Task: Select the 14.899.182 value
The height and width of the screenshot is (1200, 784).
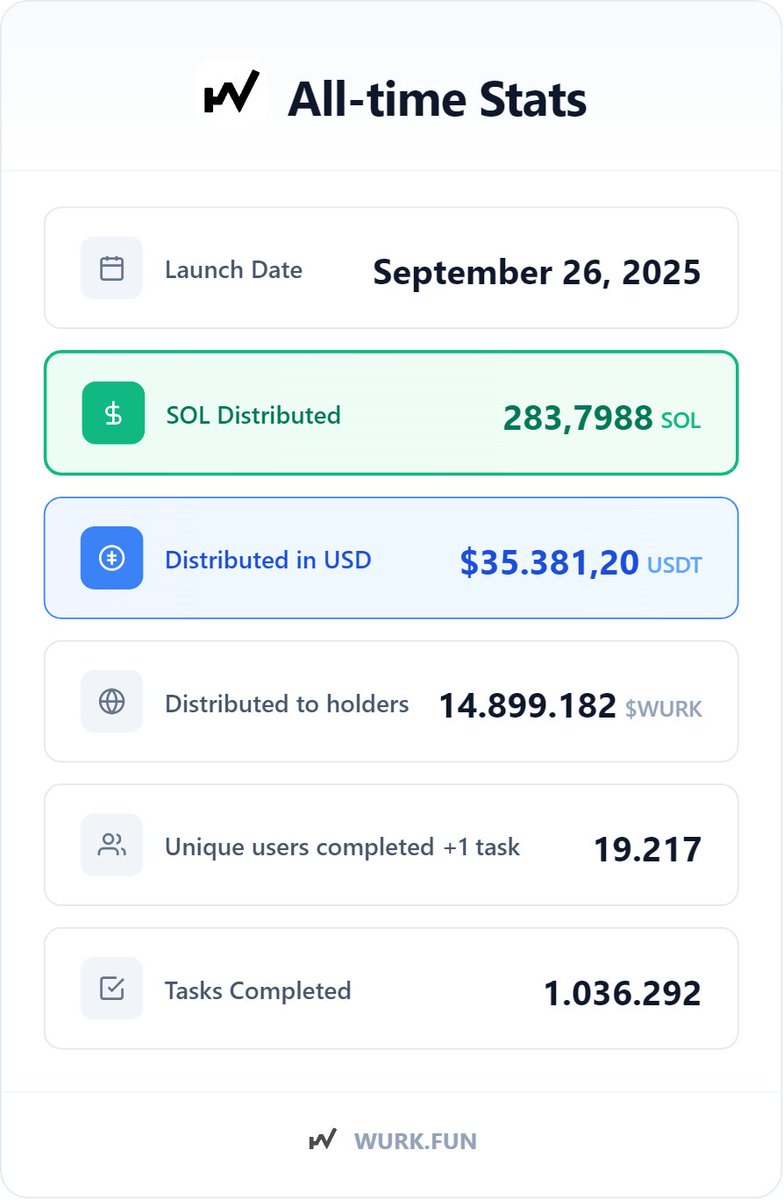Action: point(528,706)
